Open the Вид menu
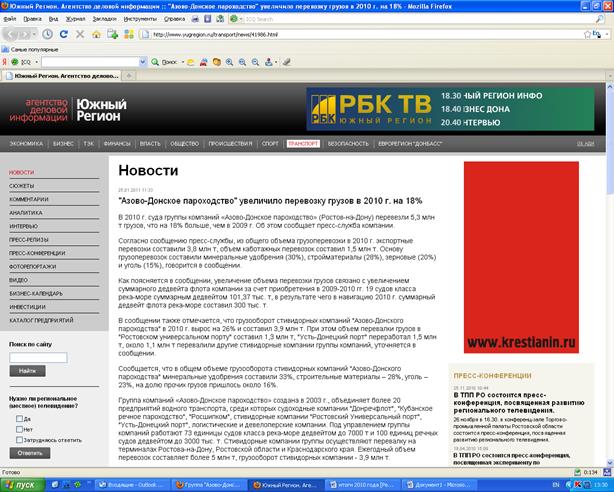614x492 pixels. 53,19
